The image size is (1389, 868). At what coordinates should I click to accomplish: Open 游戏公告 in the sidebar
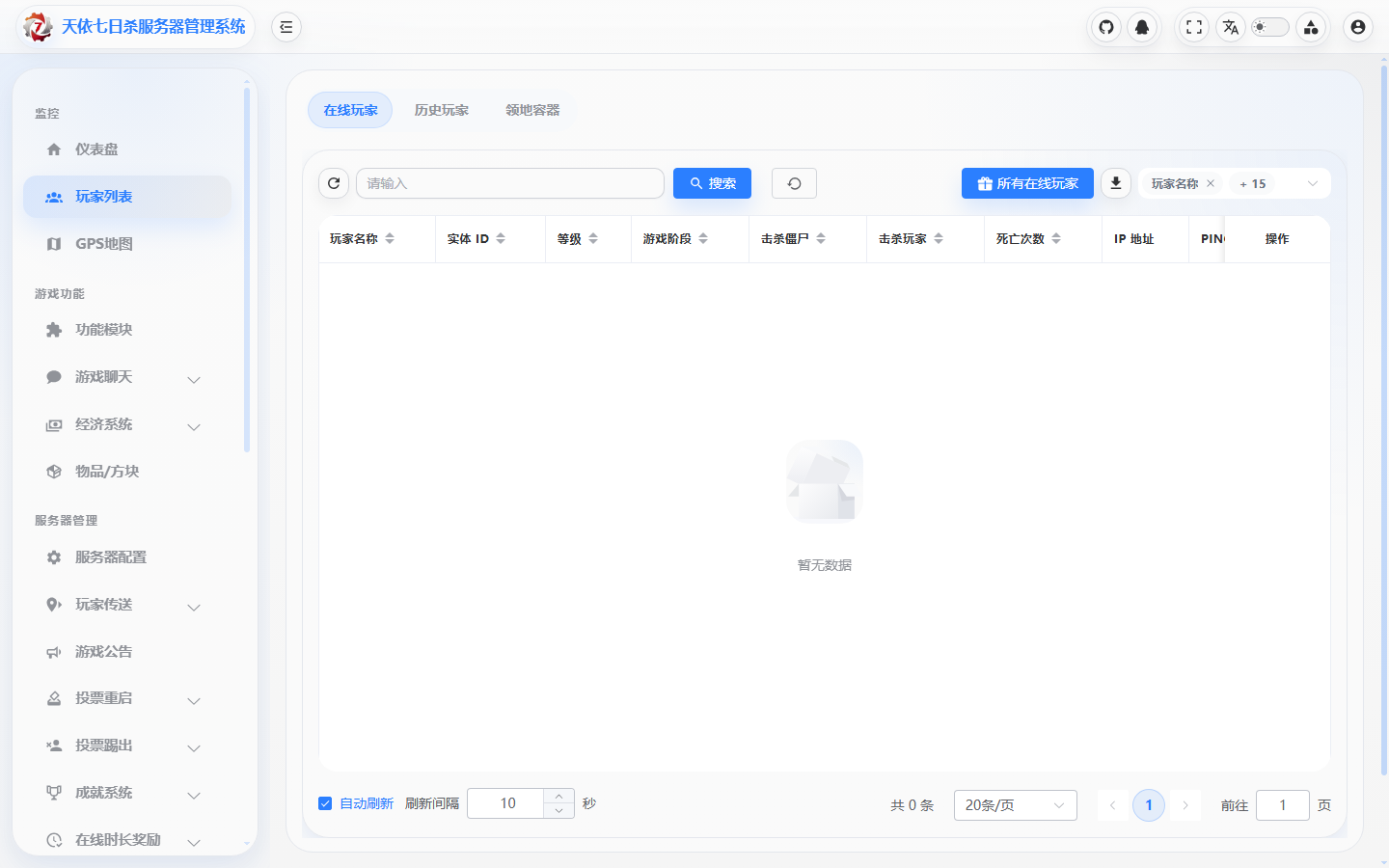coord(127,652)
